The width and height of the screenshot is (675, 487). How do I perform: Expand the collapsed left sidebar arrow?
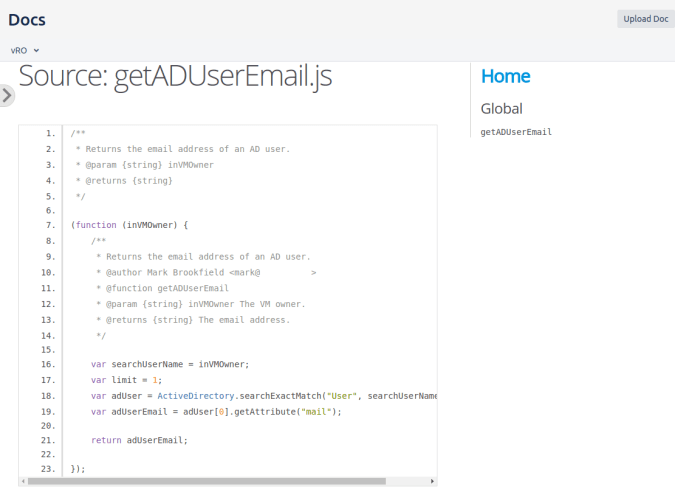[x=7, y=95]
